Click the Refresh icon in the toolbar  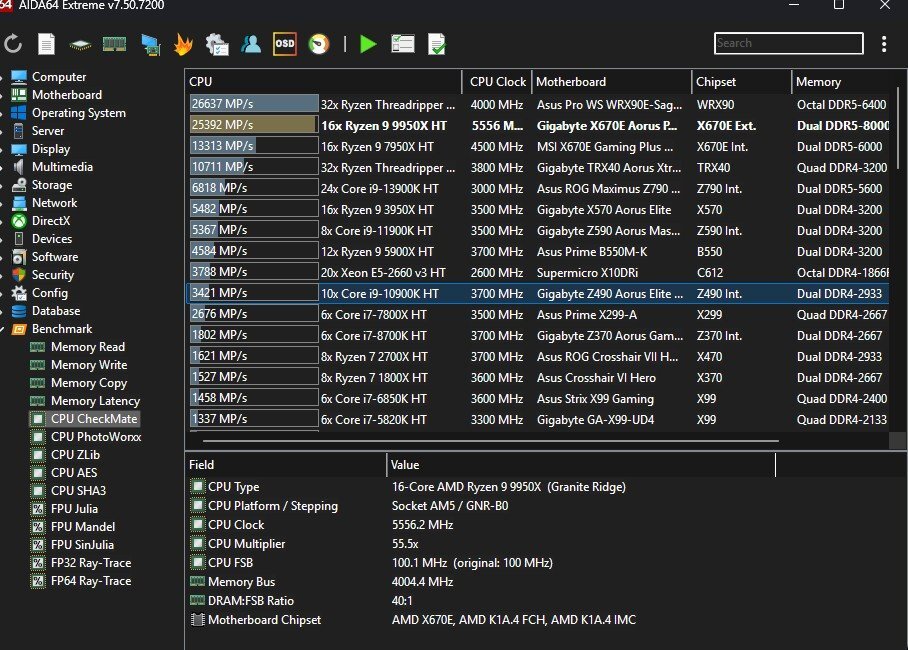[13, 44]
